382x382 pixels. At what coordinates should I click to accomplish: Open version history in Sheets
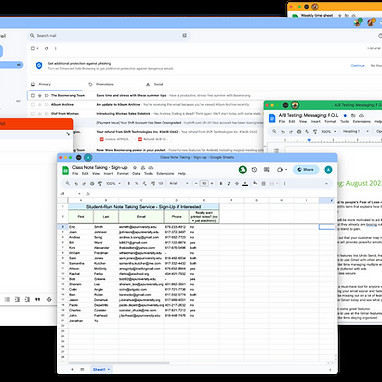click(254, 170)
